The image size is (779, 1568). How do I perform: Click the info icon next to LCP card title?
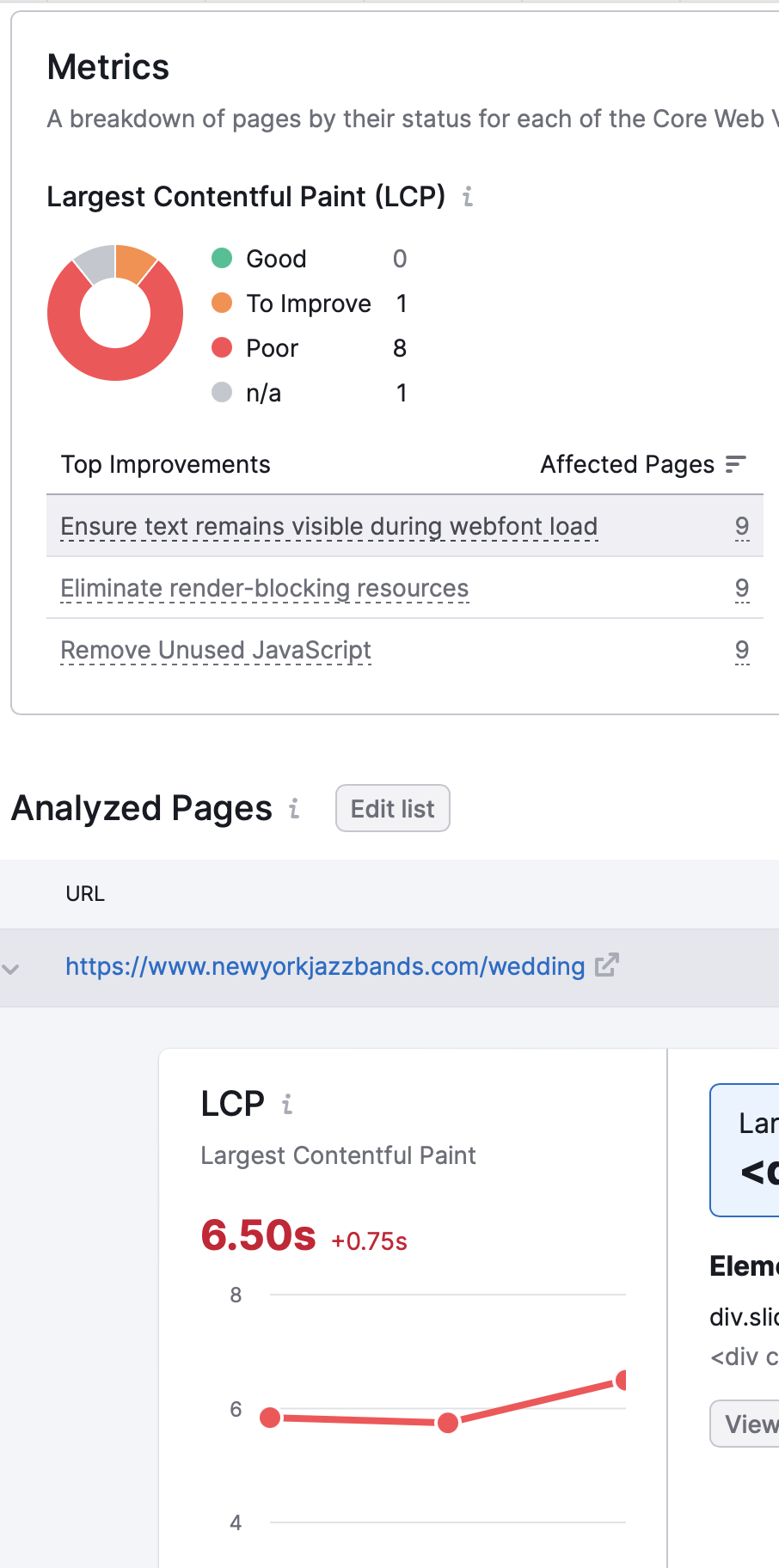[x=287, y=1104]
